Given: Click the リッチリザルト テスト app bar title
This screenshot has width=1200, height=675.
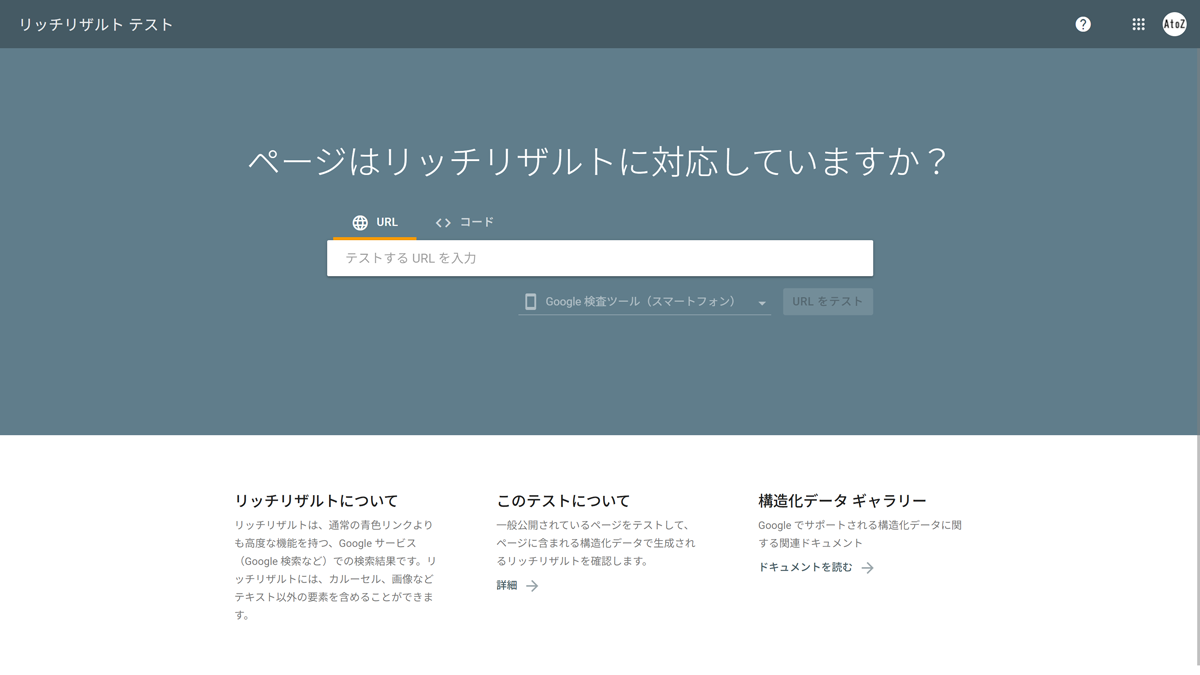Looking at the screenshot, I should (95, 24).
